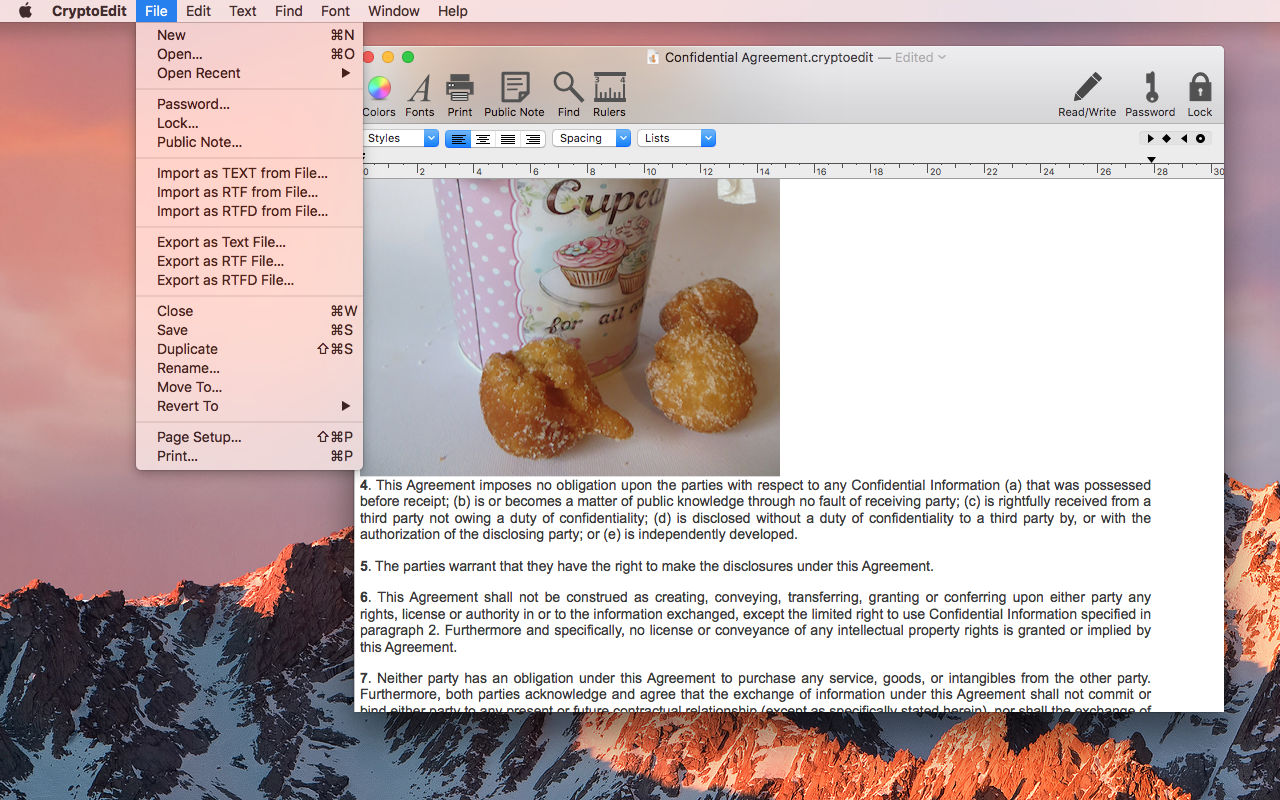Image resolution: width=1280 pixels, height=800 pixels.
Task: Open the Help menu
Action: tap(453, 11)
